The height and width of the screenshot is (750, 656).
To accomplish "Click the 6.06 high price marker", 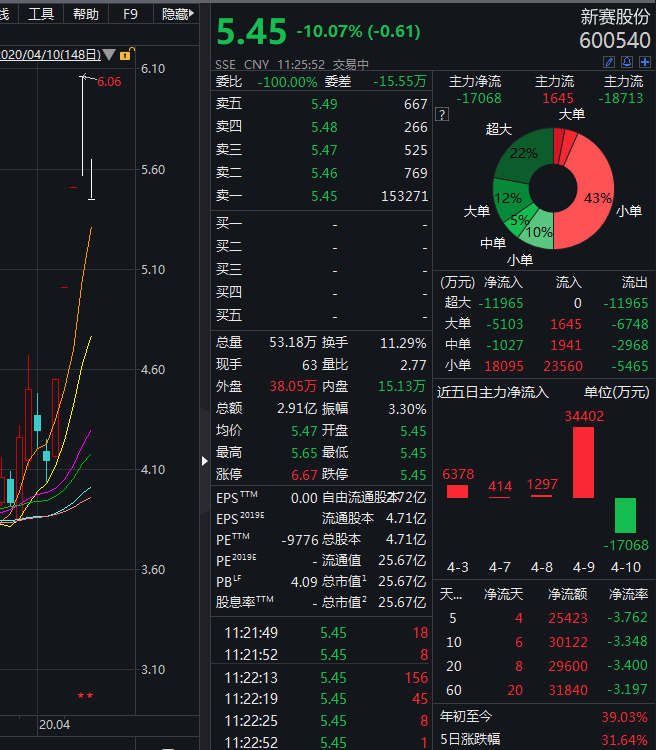I will coord(109,82).
